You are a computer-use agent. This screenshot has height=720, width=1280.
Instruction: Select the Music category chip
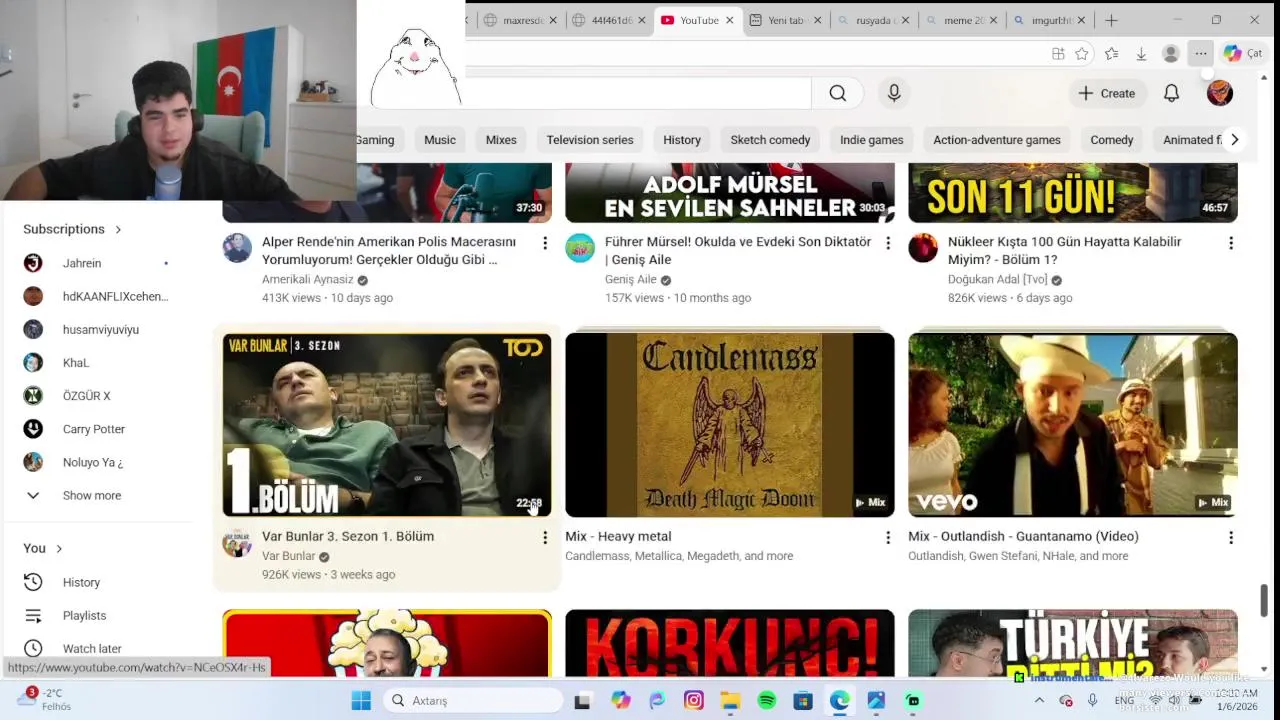click(440, 140)
